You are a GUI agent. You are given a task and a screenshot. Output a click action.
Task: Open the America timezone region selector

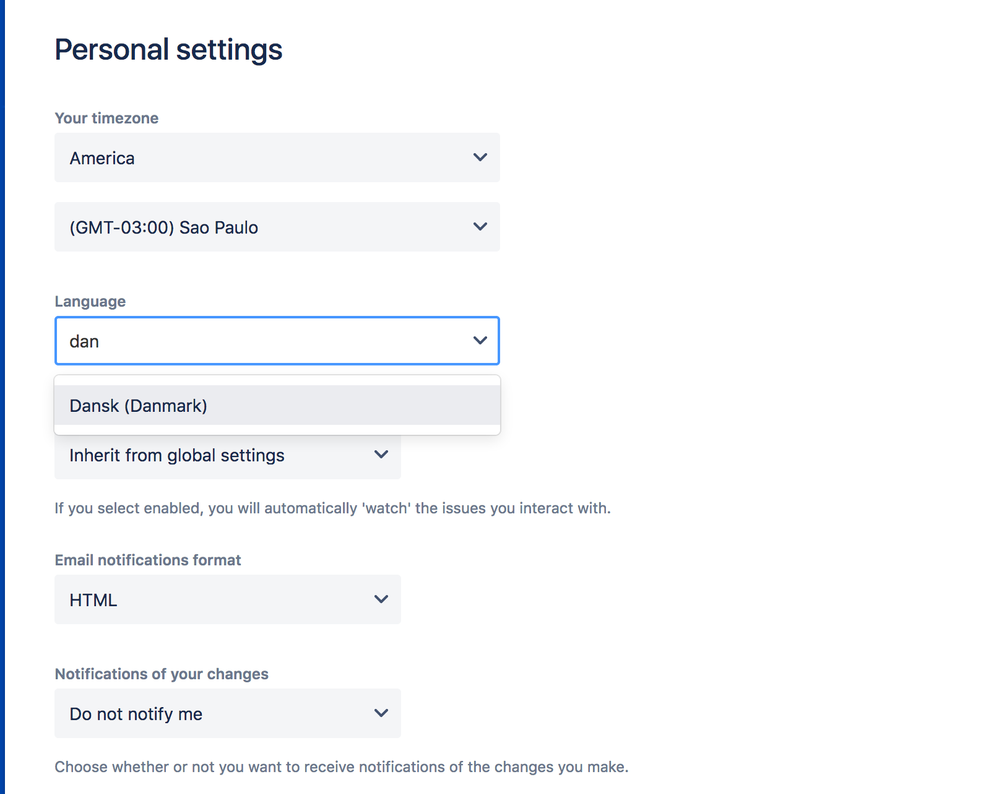tap(277, 157)
